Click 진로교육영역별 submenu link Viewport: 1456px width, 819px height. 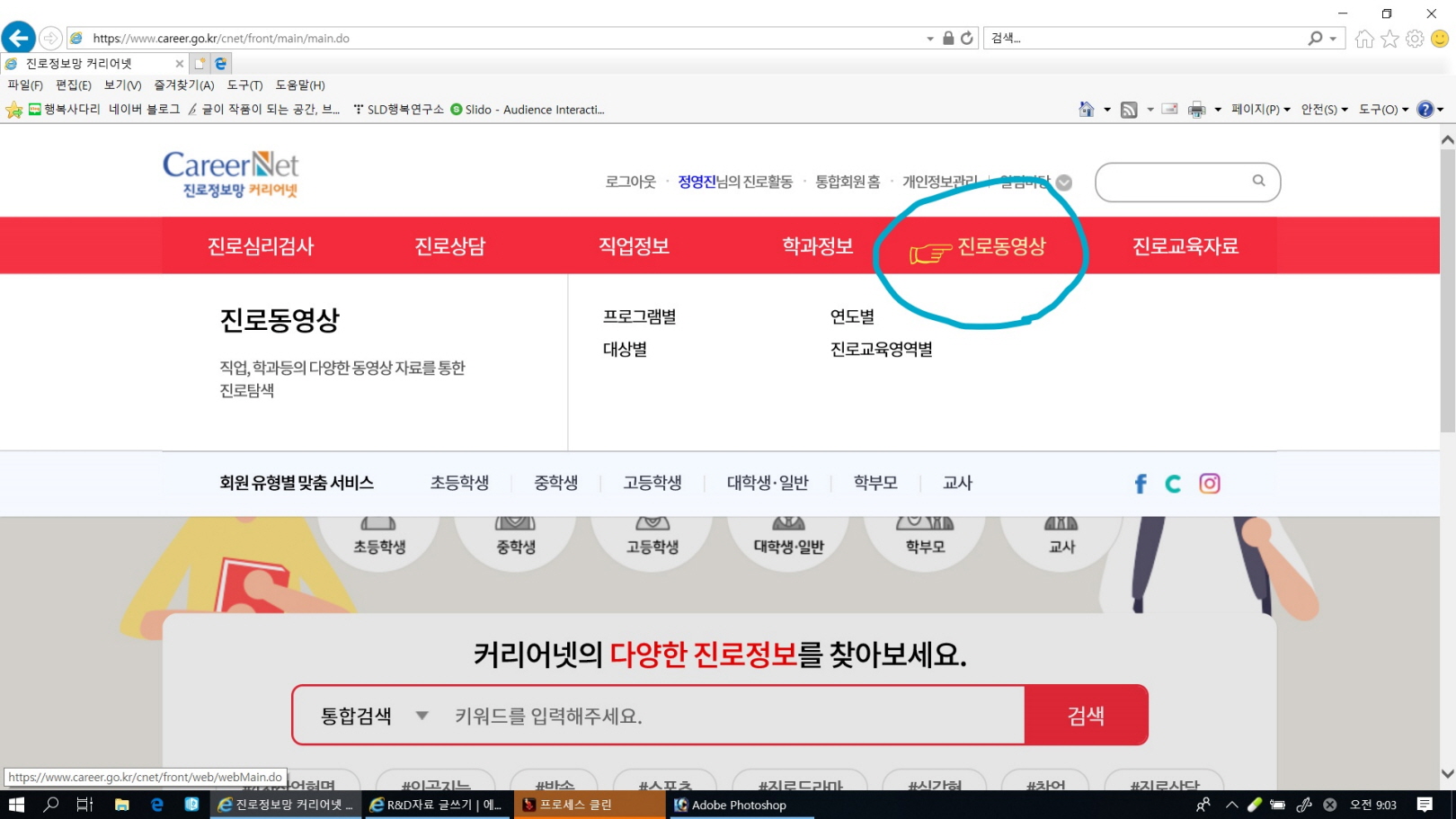(x=882, y=349)
